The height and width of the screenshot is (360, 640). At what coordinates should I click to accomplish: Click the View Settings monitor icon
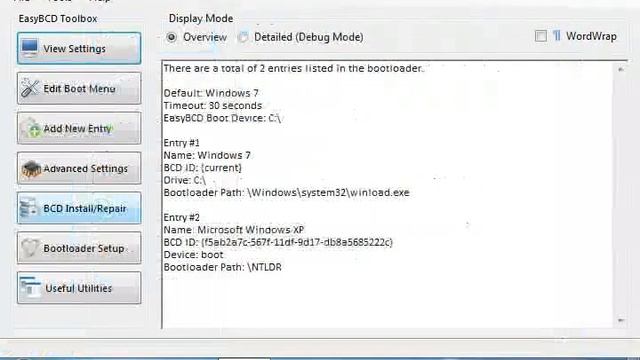click(30, 48)
